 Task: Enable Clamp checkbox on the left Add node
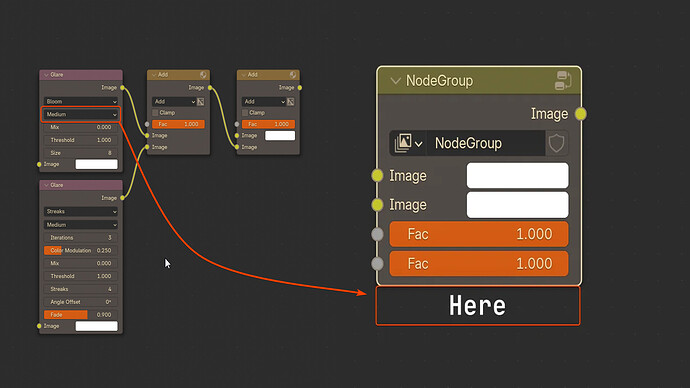coord(155,113)
